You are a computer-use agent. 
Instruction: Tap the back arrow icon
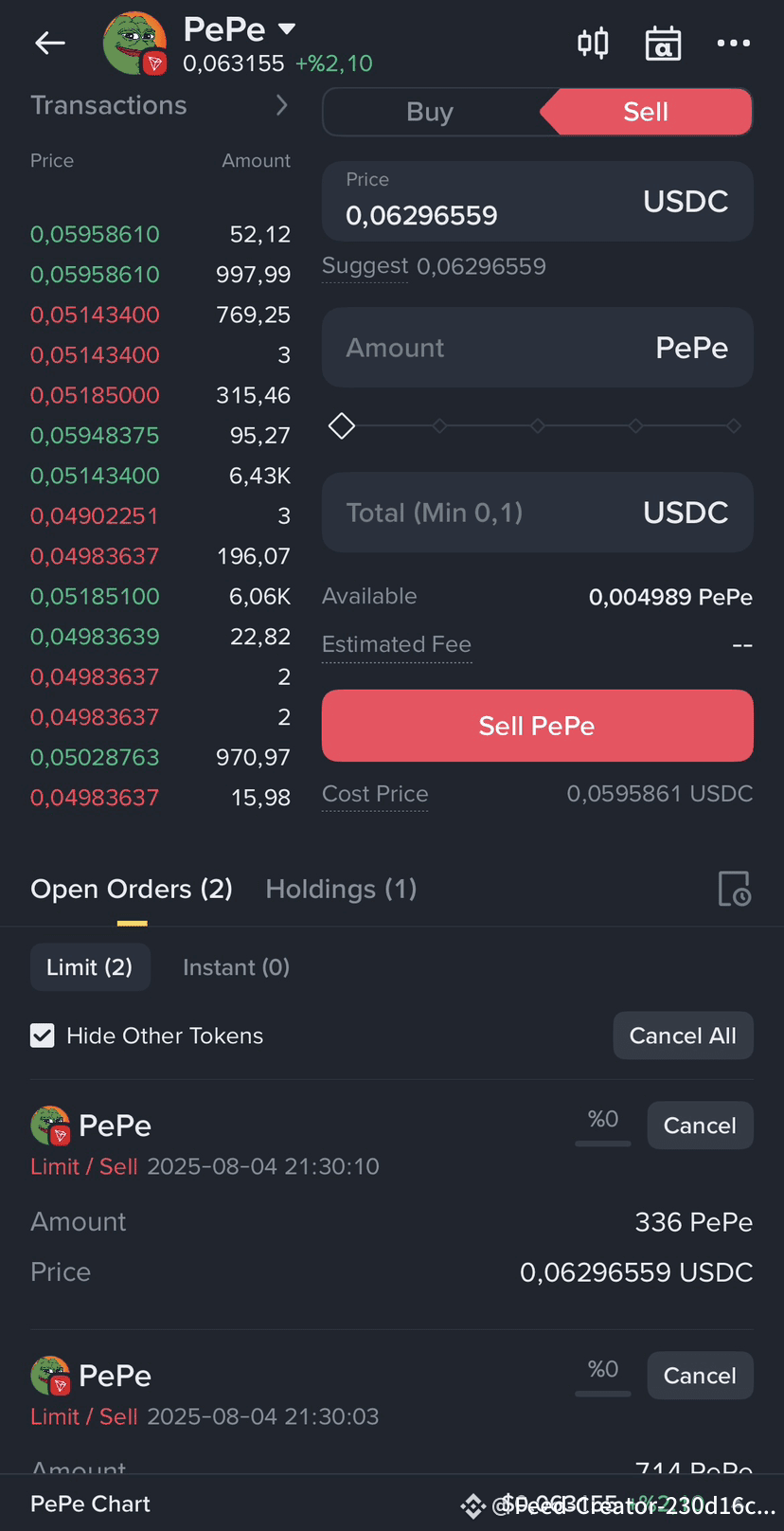click(49, 43)
